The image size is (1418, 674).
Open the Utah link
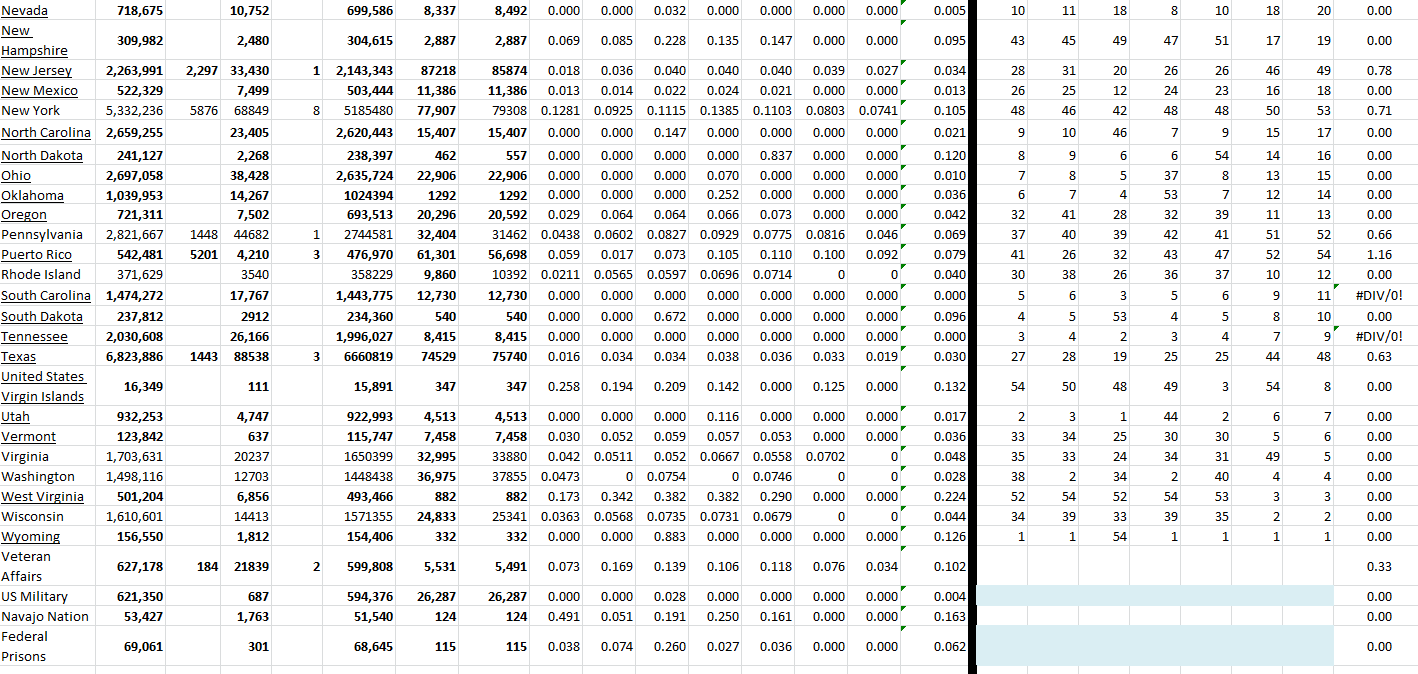coord(16,417)
